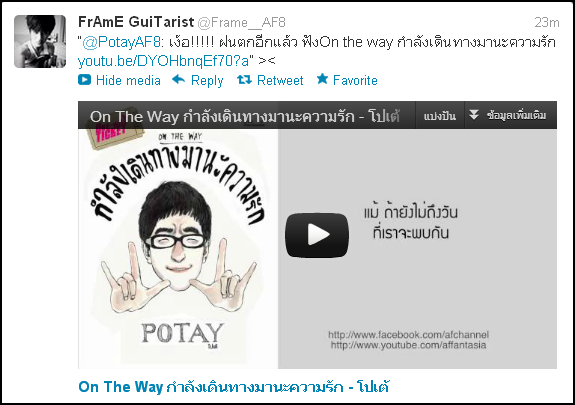Open the @Frame__AF8 username handle
575x405 pixels.
point(241,23)
